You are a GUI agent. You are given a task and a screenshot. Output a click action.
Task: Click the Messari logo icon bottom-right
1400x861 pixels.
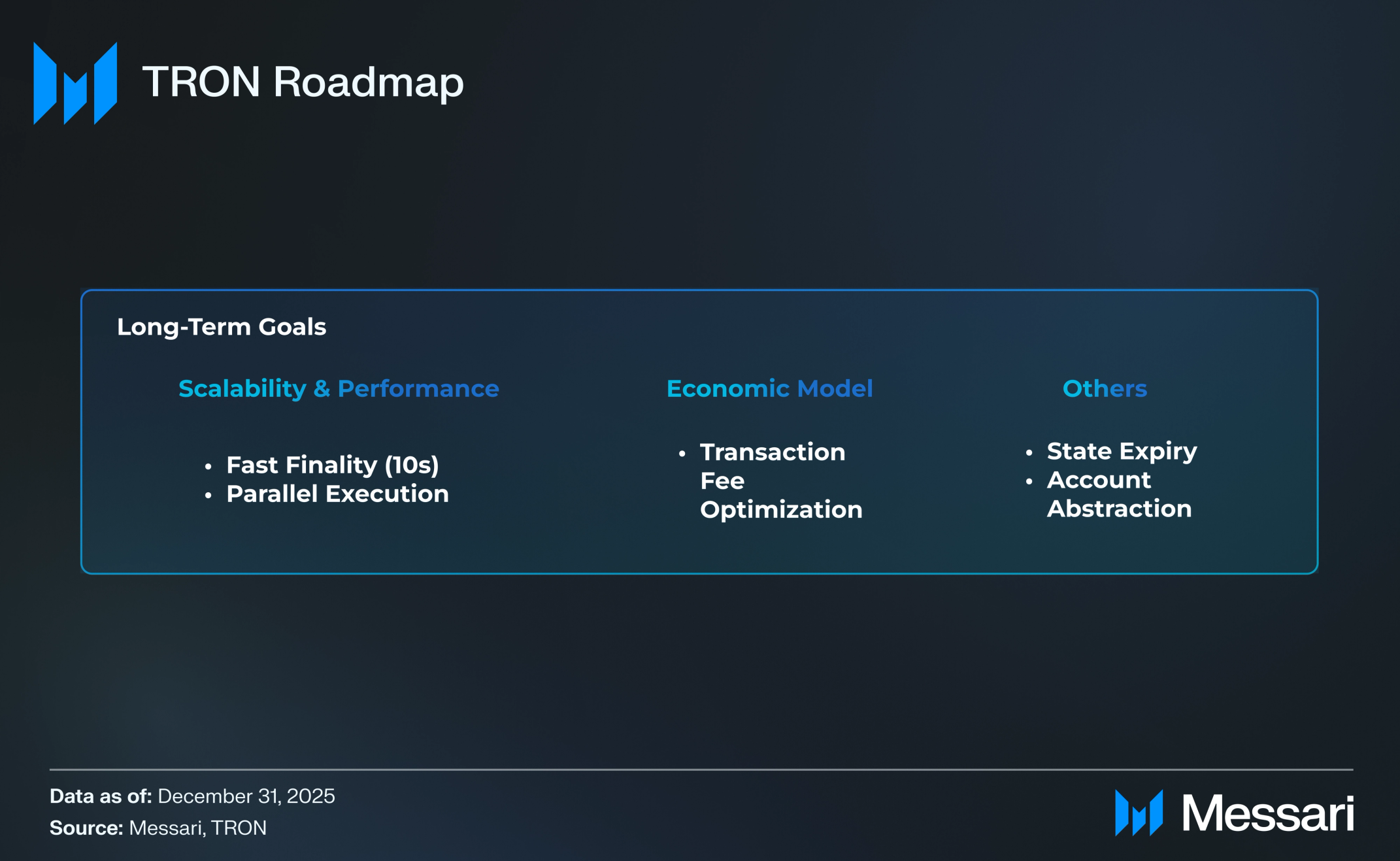point(1139,813)
